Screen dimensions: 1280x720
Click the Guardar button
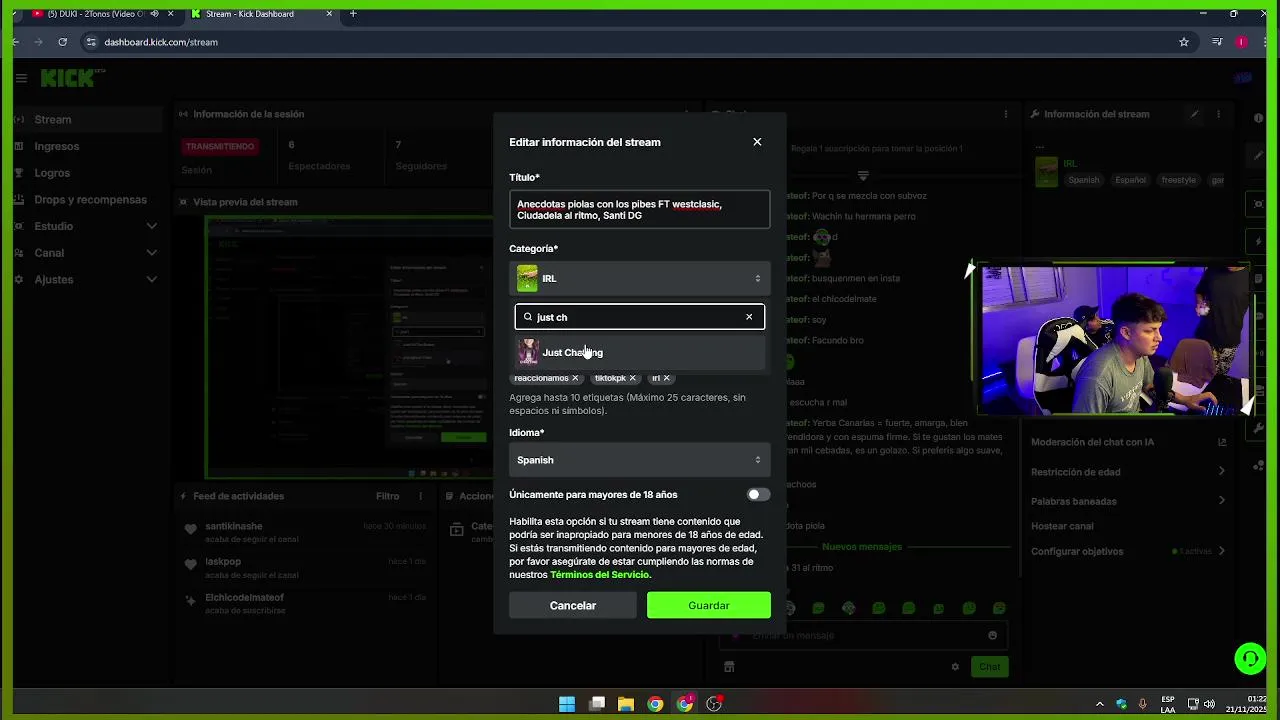(709, 605)
